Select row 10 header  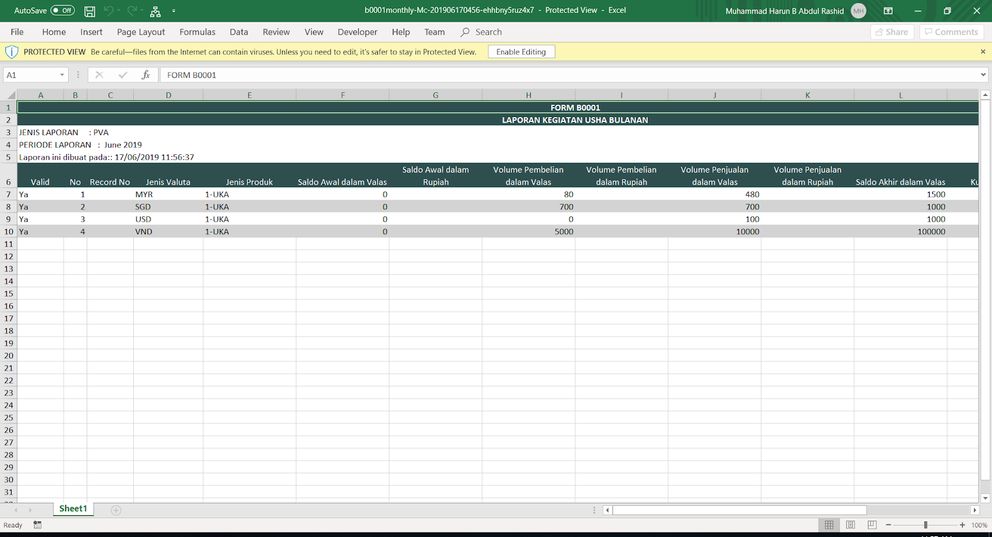[x=9, y=231]
